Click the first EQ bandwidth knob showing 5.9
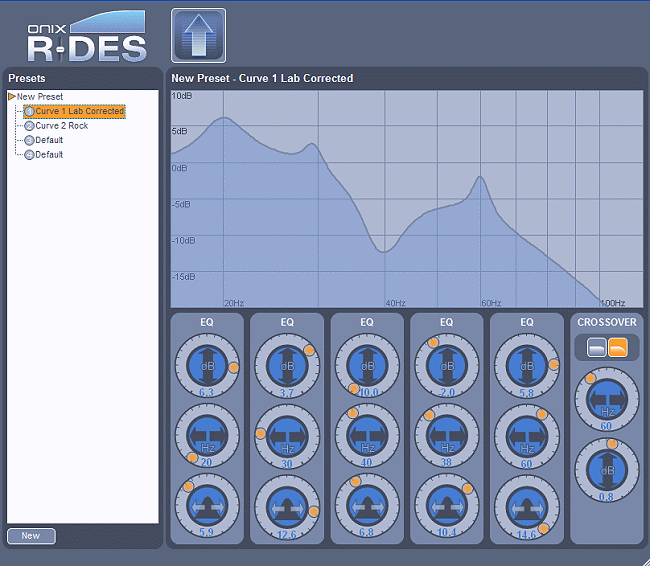This screenshot has height=566, width=650. pos(207,506)
